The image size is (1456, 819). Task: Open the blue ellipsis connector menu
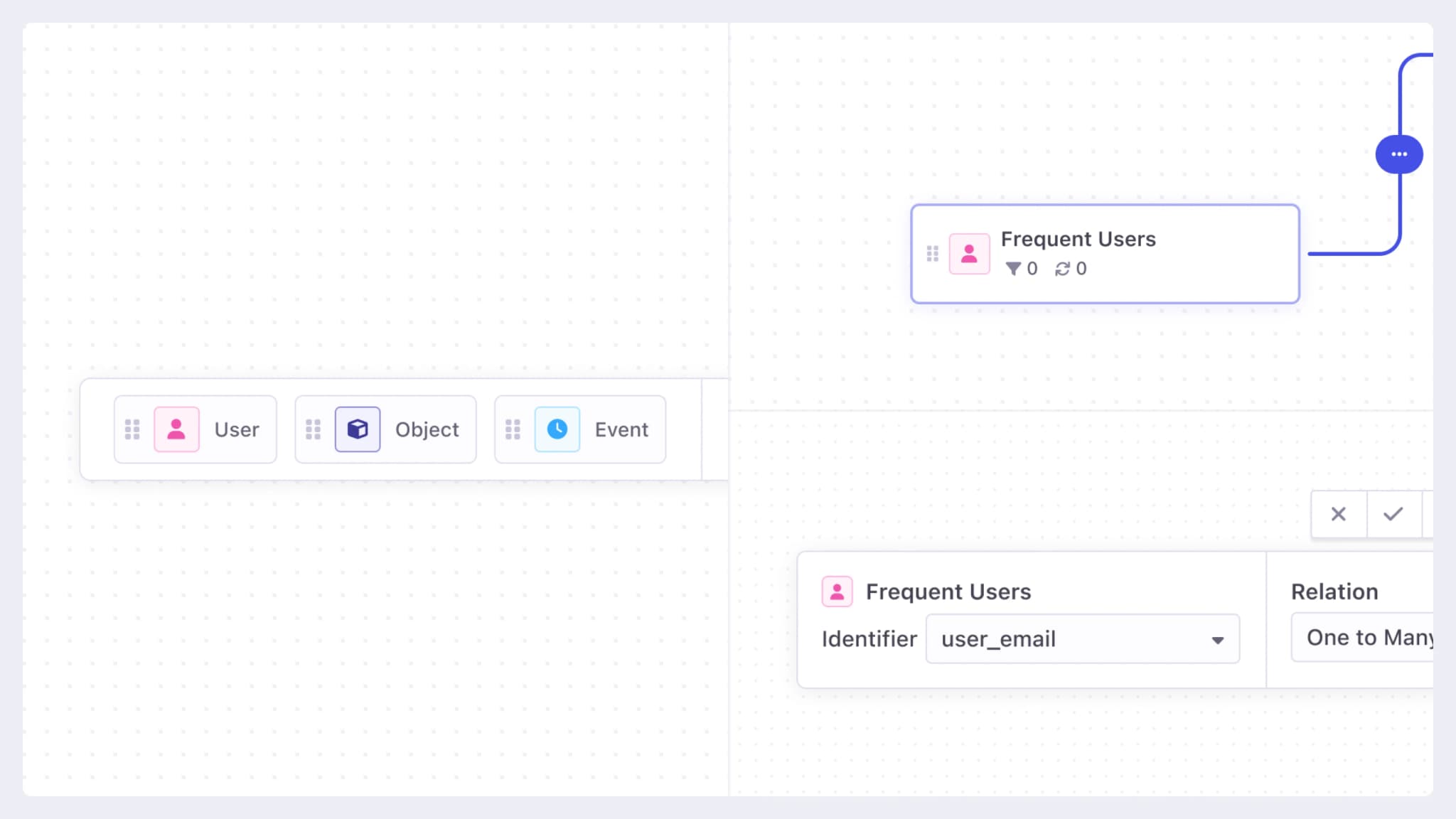click(x=1398, y=154)
